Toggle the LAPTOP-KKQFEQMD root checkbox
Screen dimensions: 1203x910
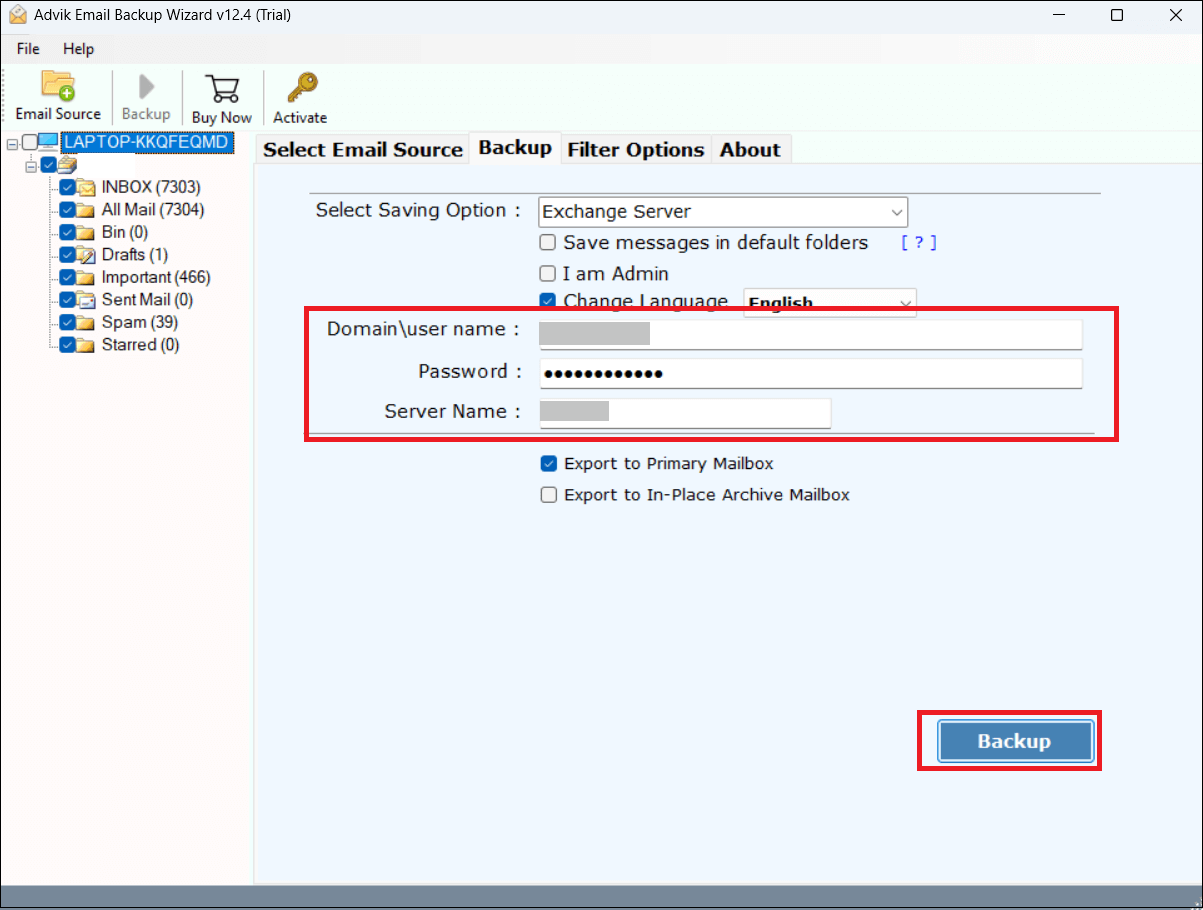[29, 142]
